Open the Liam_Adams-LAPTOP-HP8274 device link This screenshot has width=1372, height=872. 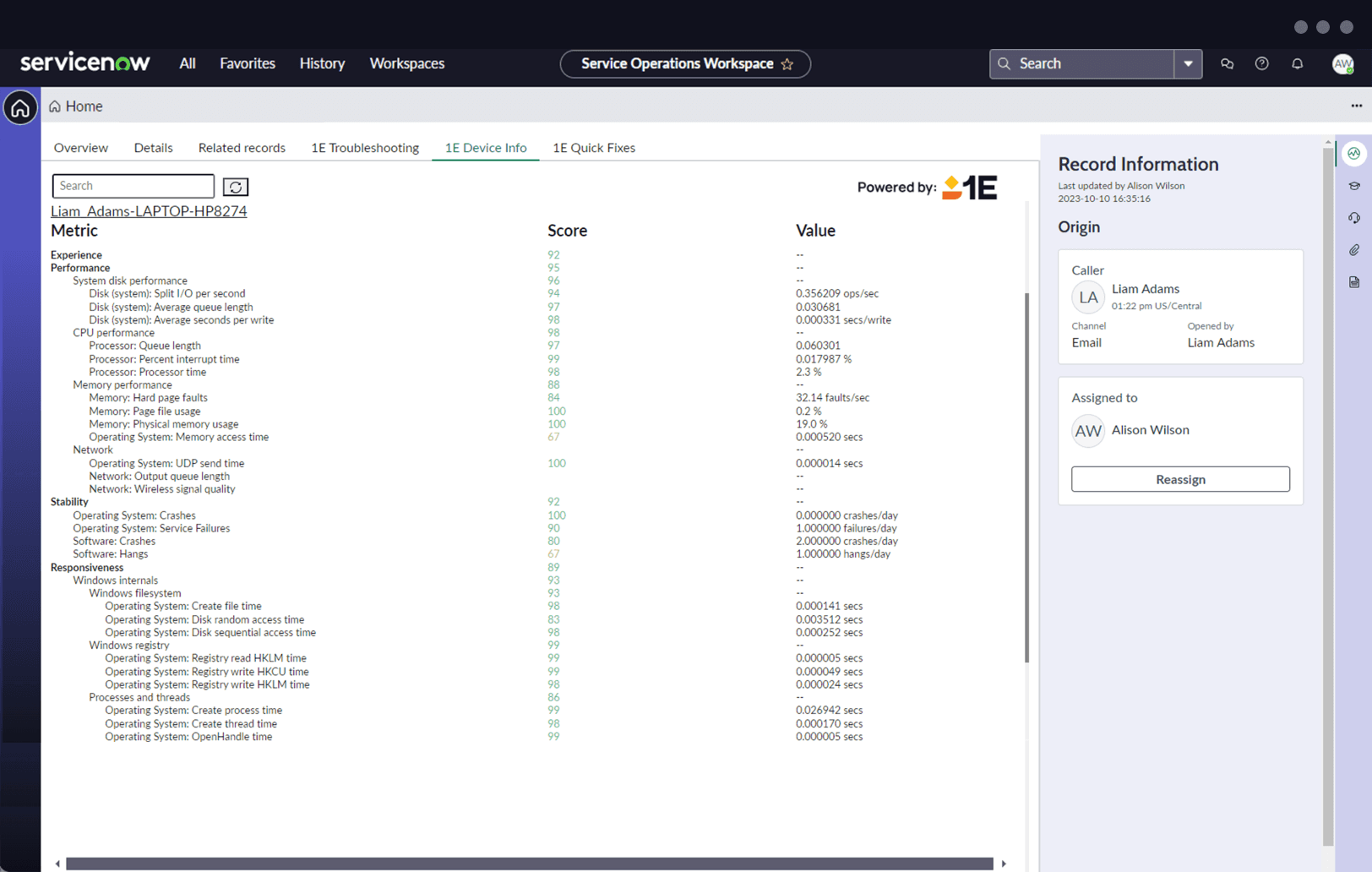149,211
